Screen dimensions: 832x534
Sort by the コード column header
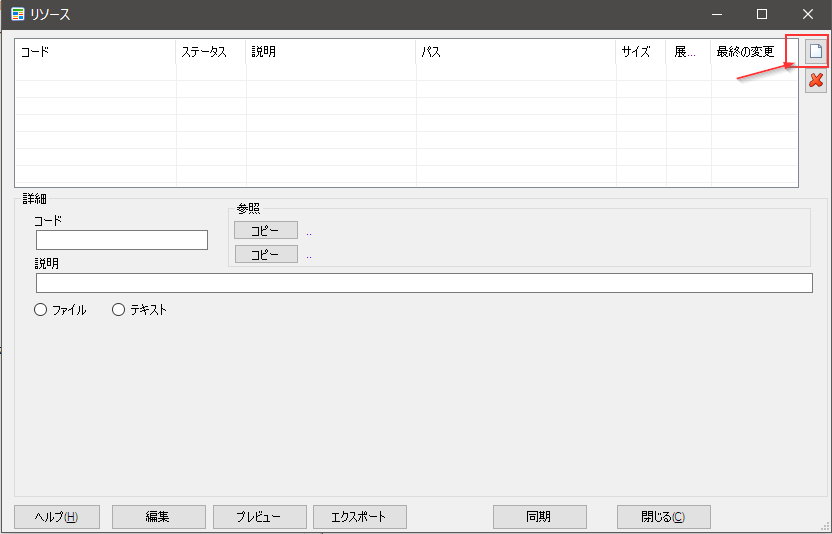(96, 52)
